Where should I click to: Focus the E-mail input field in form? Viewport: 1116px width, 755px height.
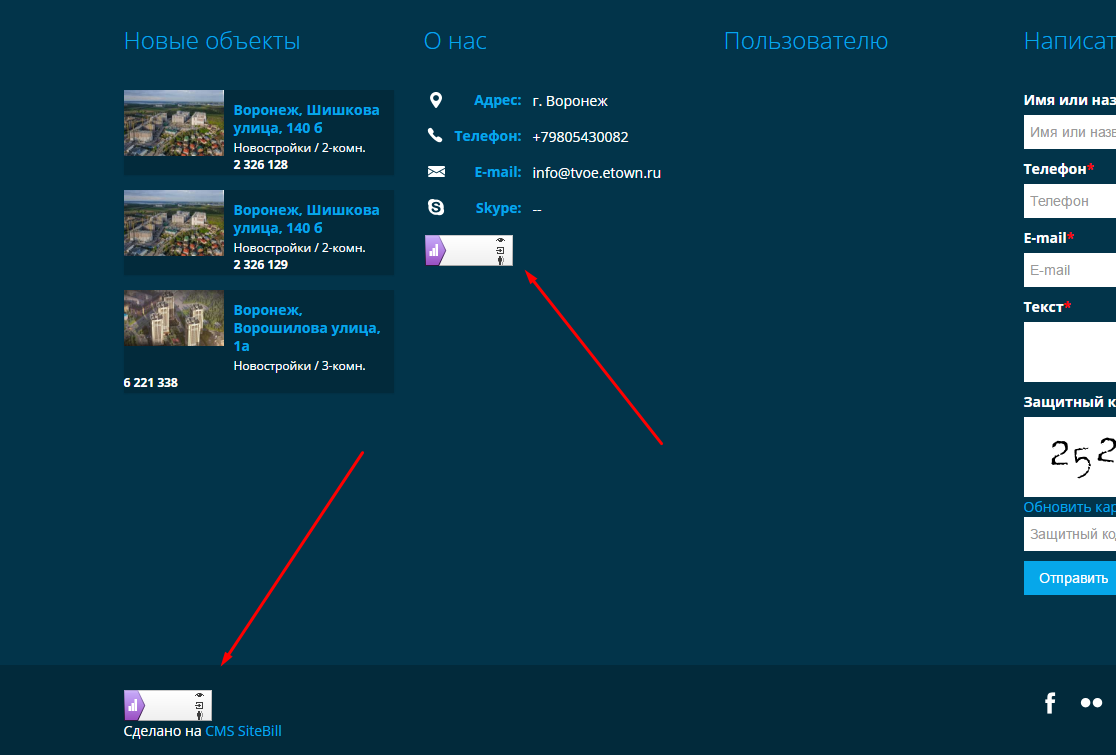tap(1070, 270)
